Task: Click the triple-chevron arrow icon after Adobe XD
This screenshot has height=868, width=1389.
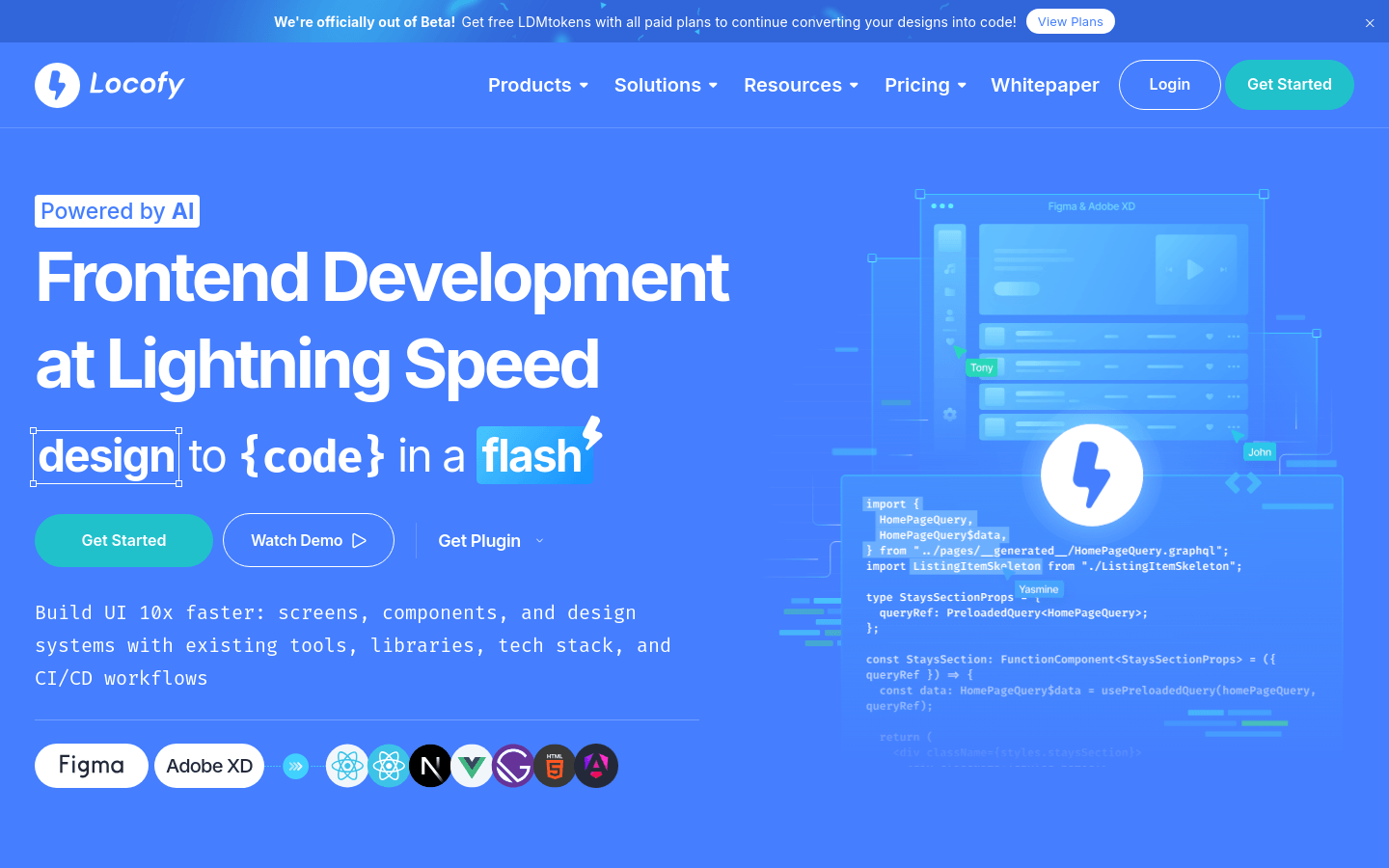Action: click(x=296, y=766)
